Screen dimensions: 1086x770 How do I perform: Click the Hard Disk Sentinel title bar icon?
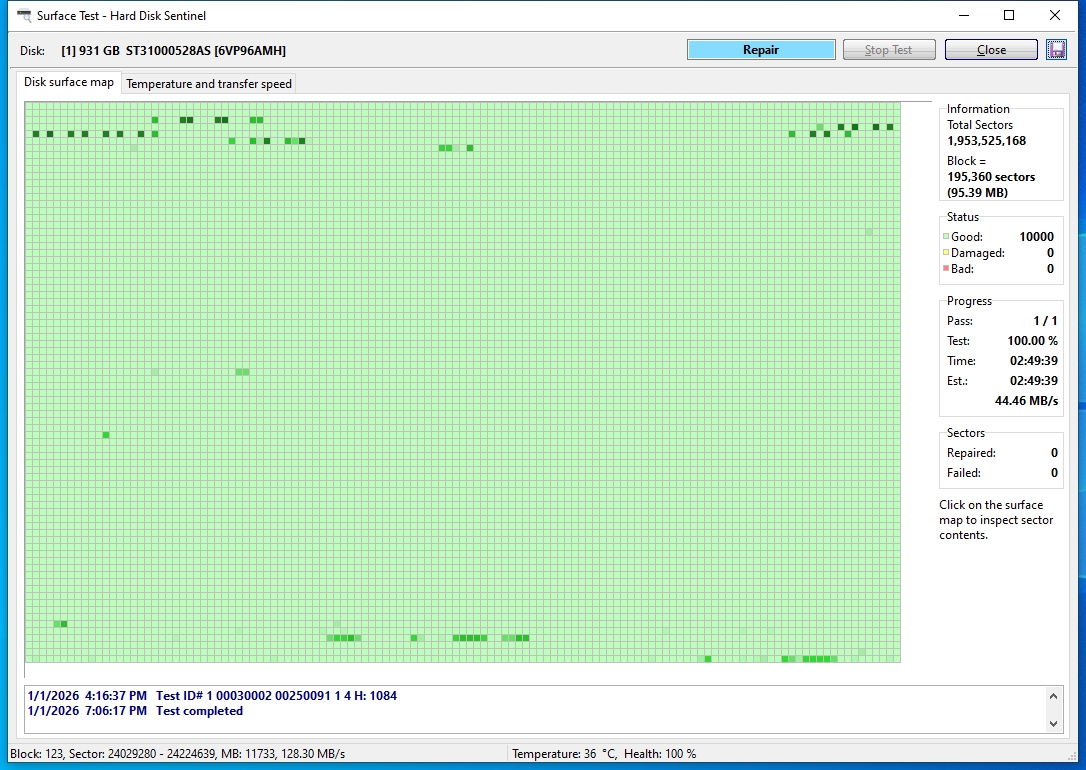point(23,15)
